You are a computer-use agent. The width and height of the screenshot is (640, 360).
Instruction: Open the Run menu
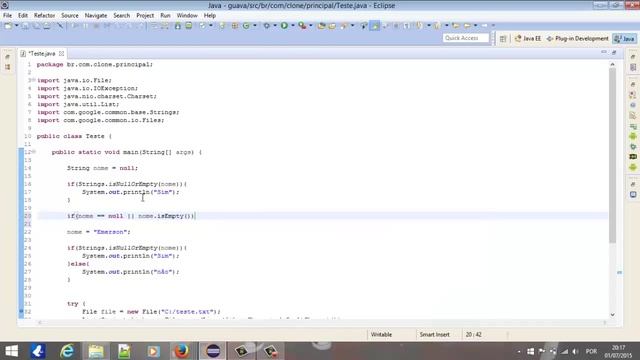pos(165,16)
